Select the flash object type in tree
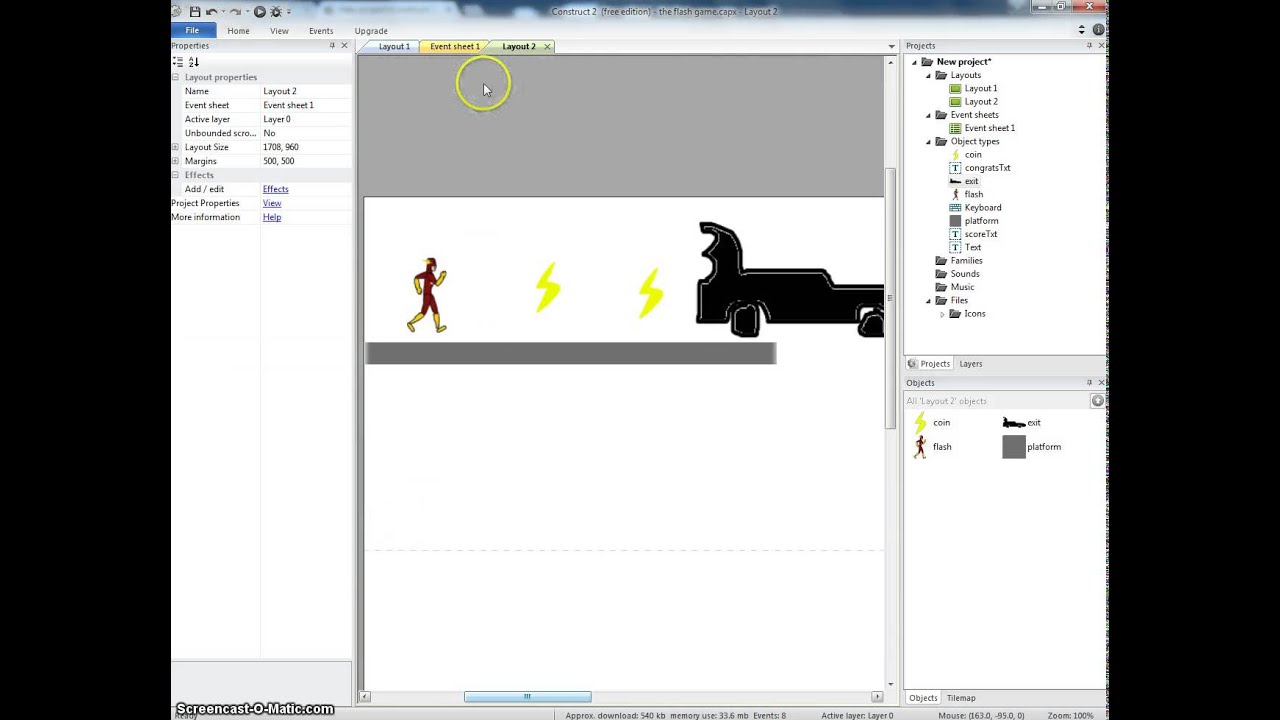Viewport: 1280px width, 720px height. pyautogui.click(x=974, y=194)
